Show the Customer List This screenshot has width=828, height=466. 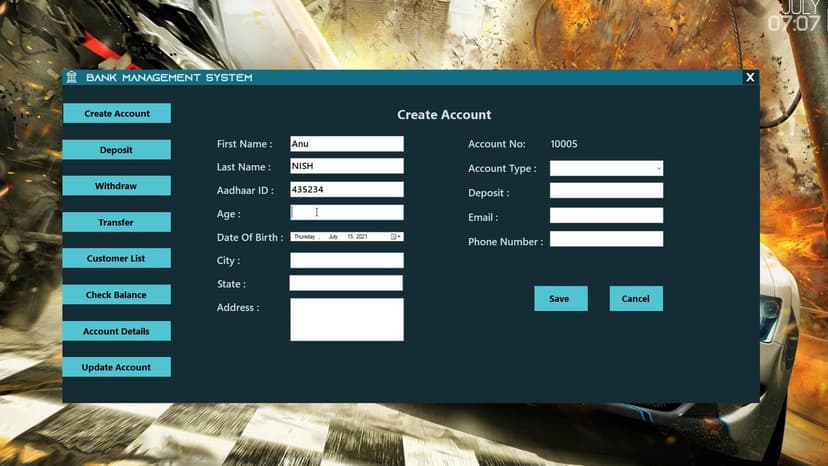click(117, 258)
